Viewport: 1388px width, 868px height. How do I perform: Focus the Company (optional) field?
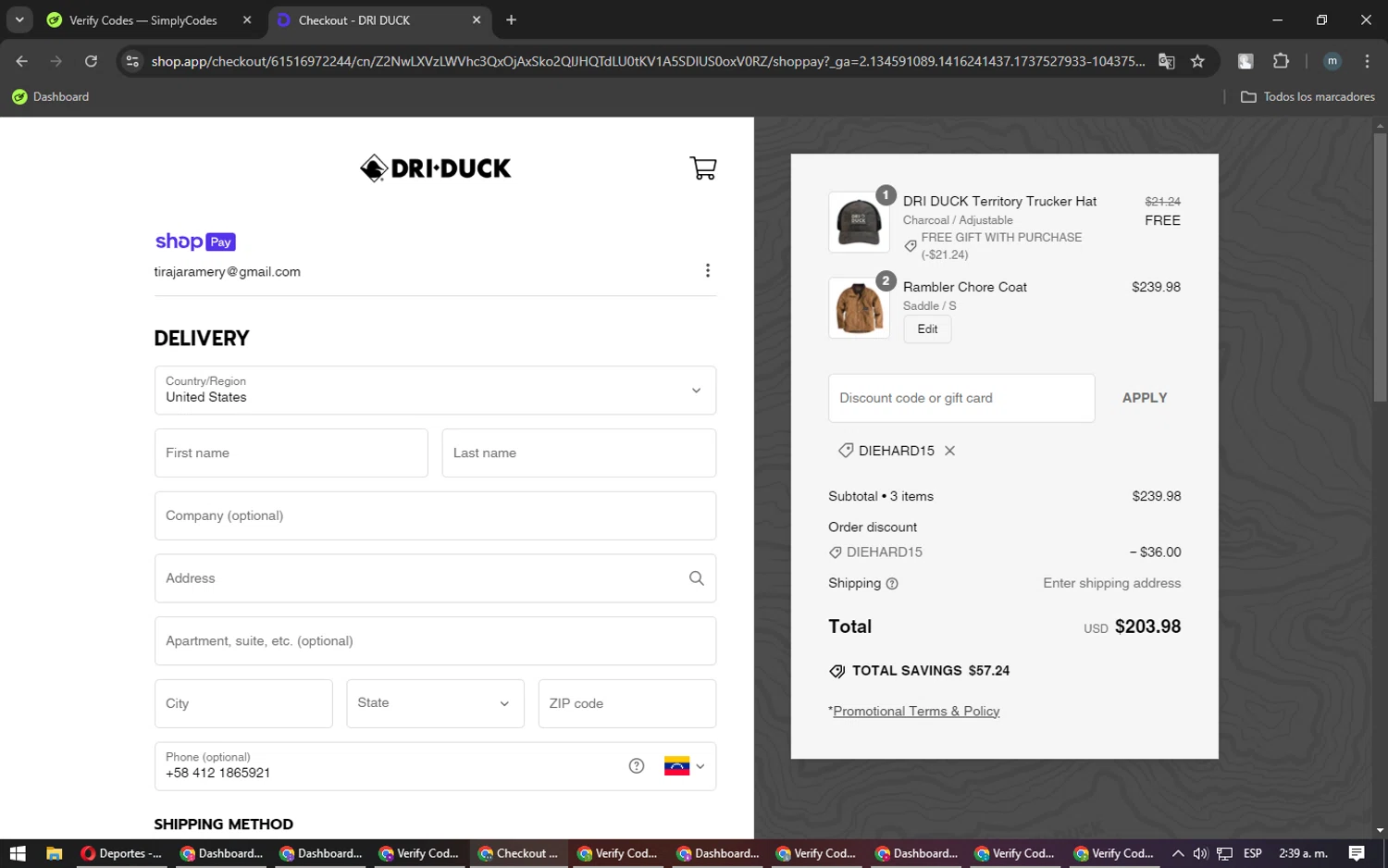435,515
